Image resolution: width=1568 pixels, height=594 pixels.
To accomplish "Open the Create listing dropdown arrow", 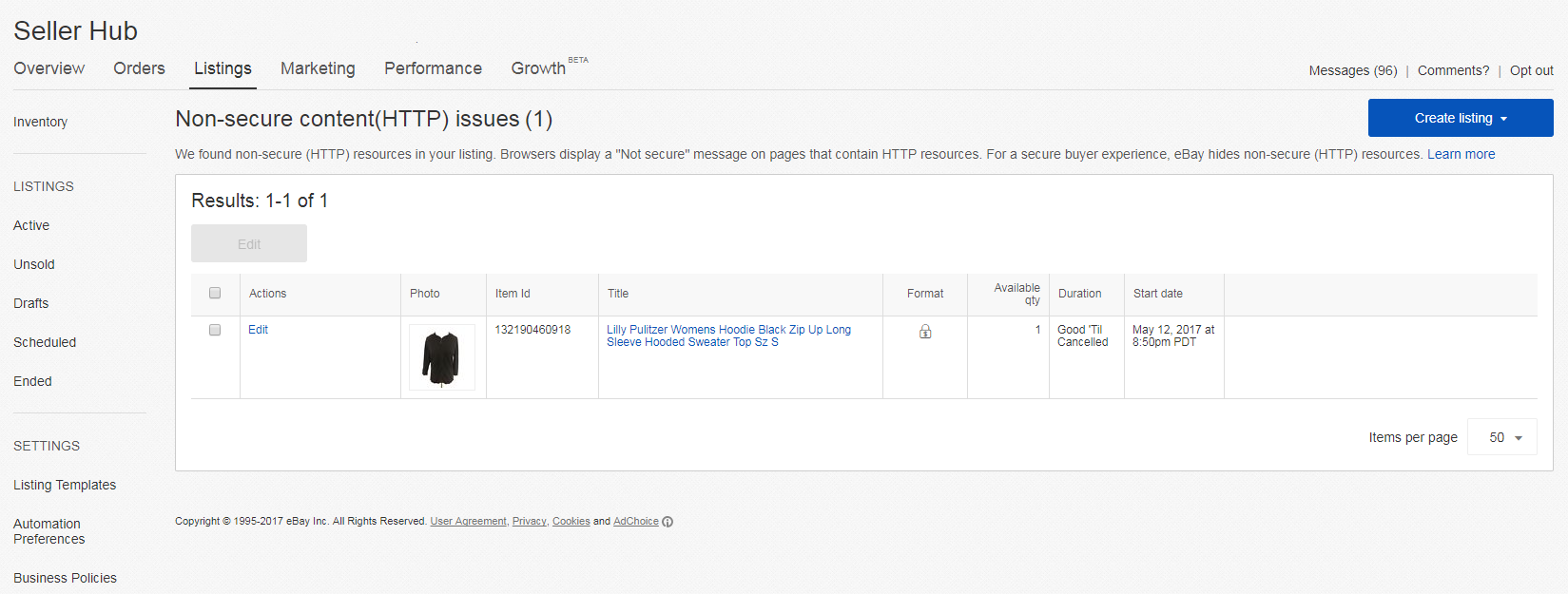I will (x=1503, y=119).
